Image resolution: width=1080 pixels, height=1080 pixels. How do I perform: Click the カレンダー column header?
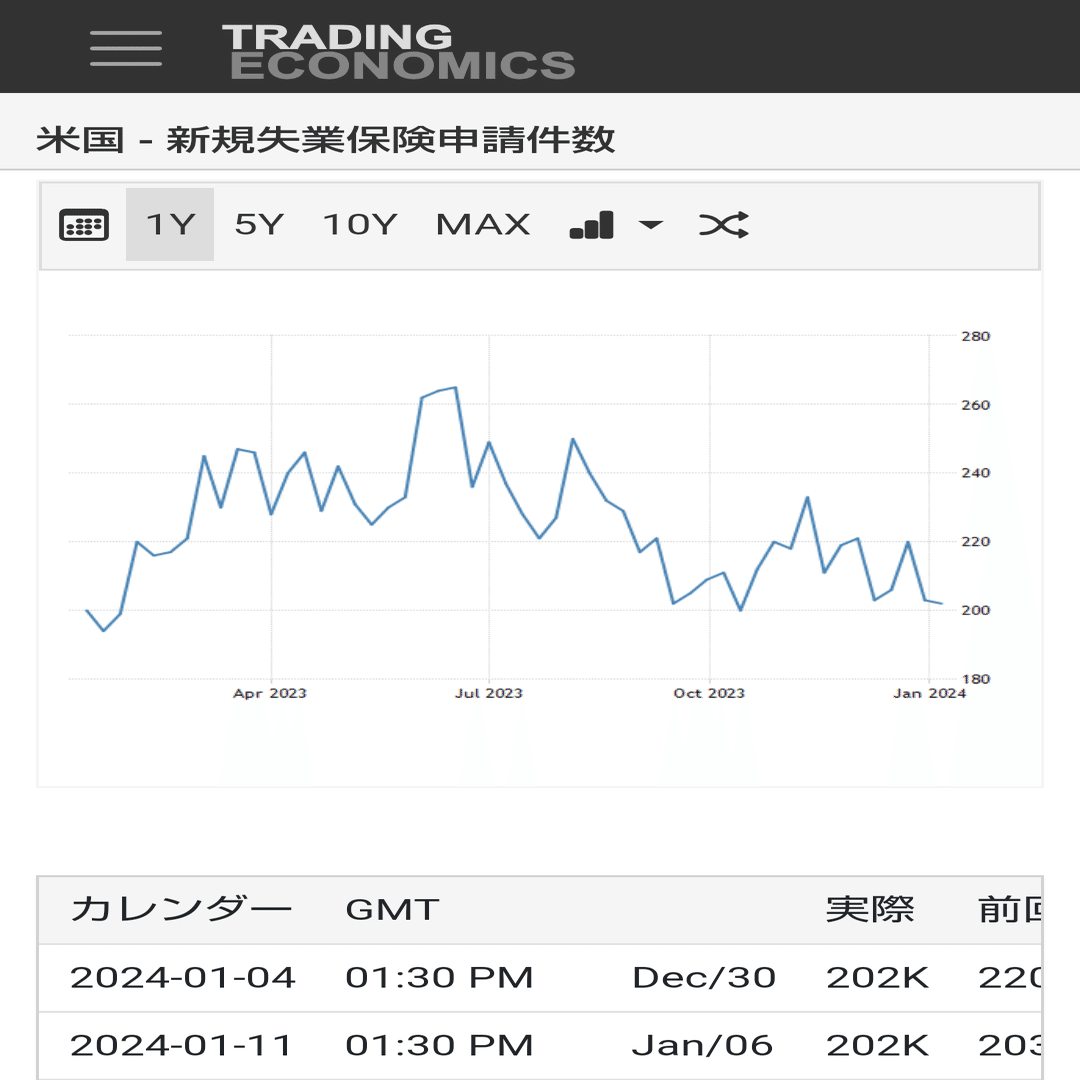click(181, 909)
